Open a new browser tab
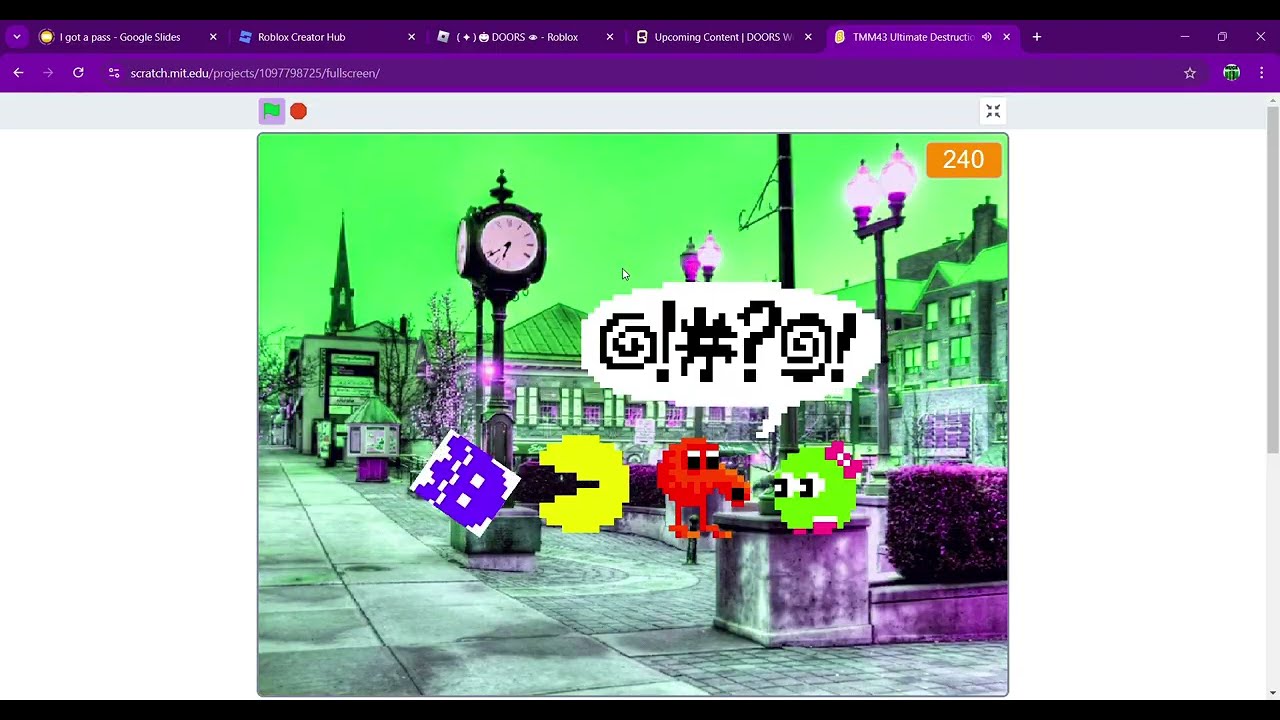 click(1037, 37)
